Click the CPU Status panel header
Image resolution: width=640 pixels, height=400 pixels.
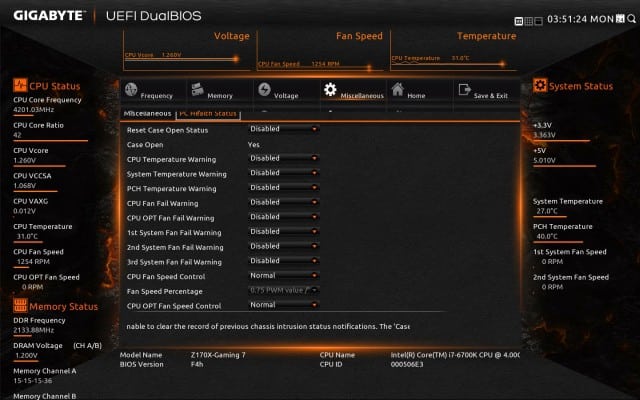click(x=52, y=86)
